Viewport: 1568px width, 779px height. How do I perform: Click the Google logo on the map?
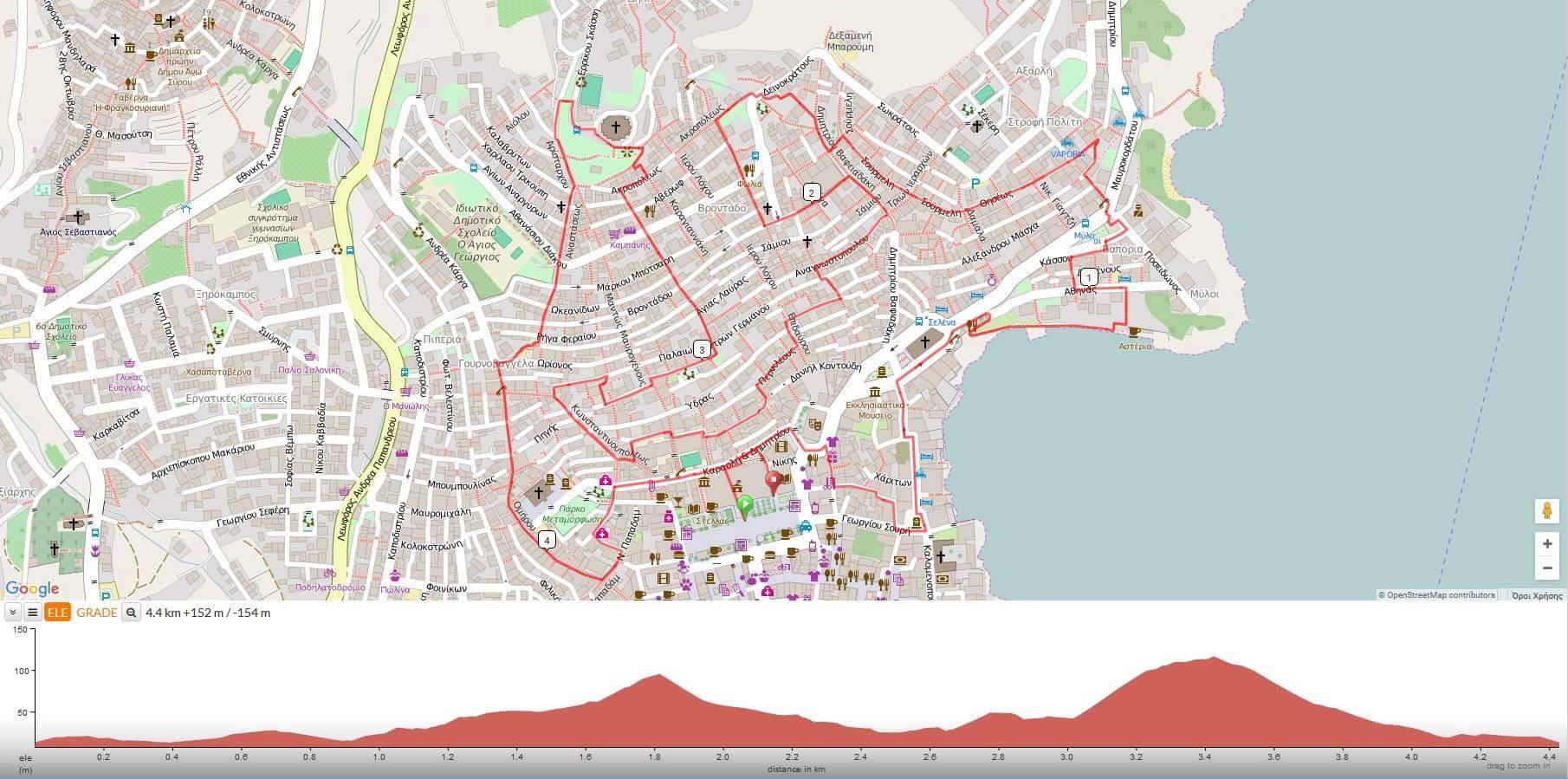click(x=32, y=589)
